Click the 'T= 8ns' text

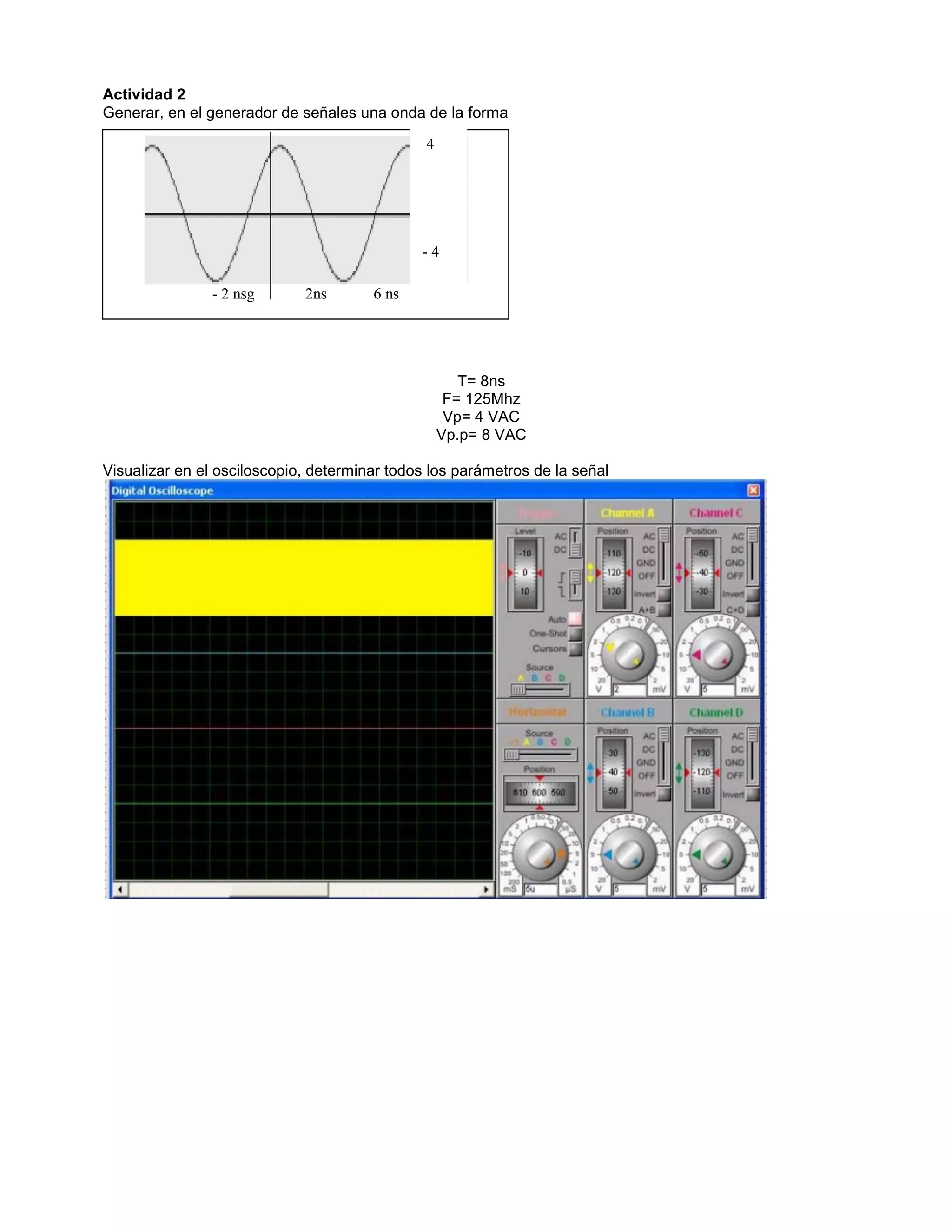click(481, 381)
